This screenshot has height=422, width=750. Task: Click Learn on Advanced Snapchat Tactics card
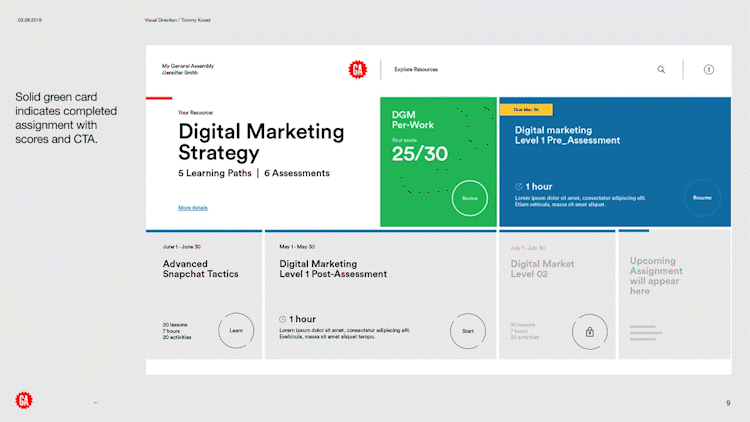tap(236, 331)
